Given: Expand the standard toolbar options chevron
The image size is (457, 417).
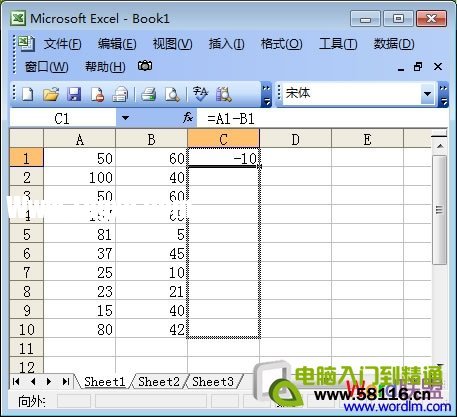Looking at the screenshot, I should 266,95.
